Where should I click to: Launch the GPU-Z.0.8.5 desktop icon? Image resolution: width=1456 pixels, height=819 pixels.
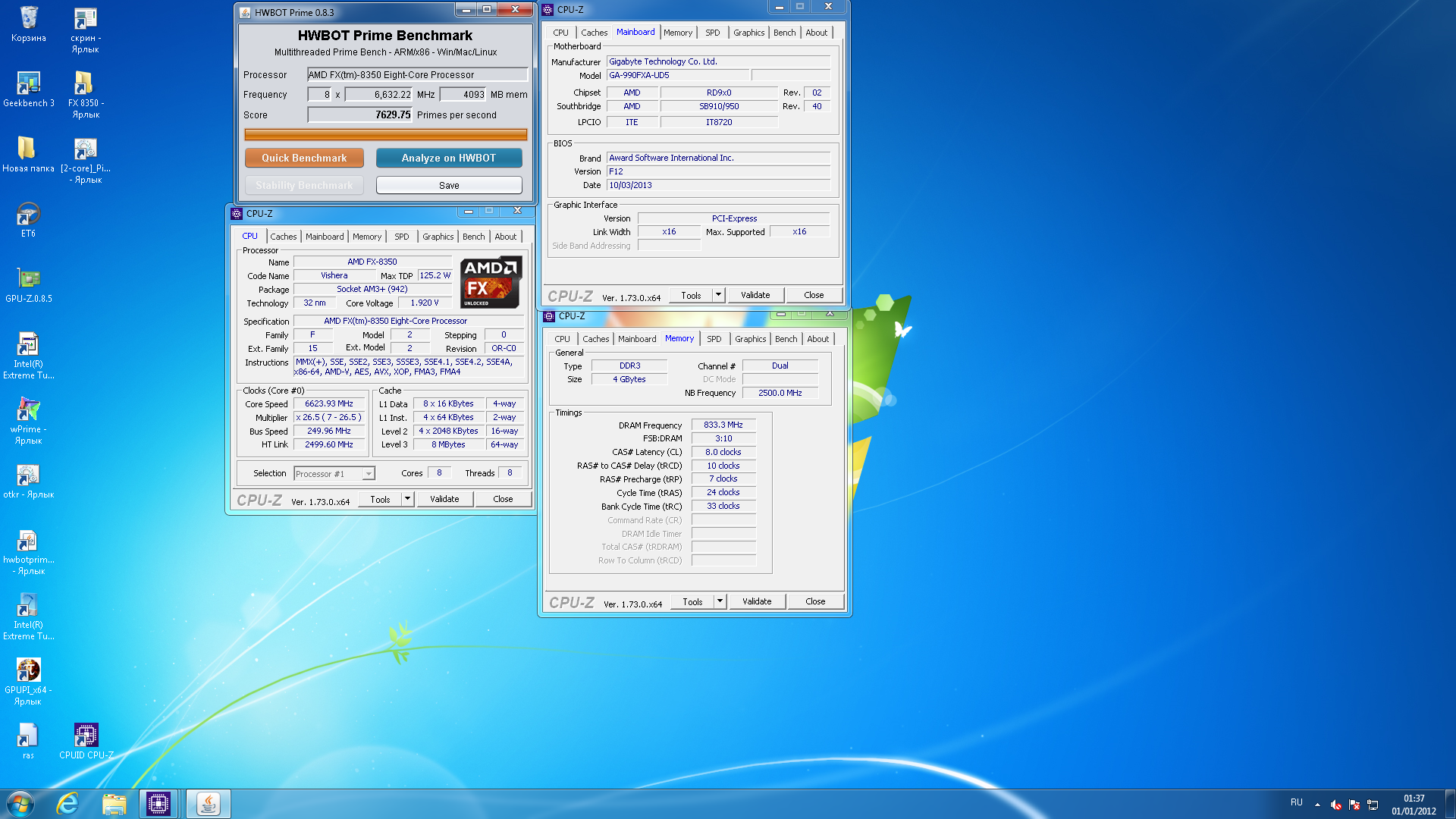[29, 285]
